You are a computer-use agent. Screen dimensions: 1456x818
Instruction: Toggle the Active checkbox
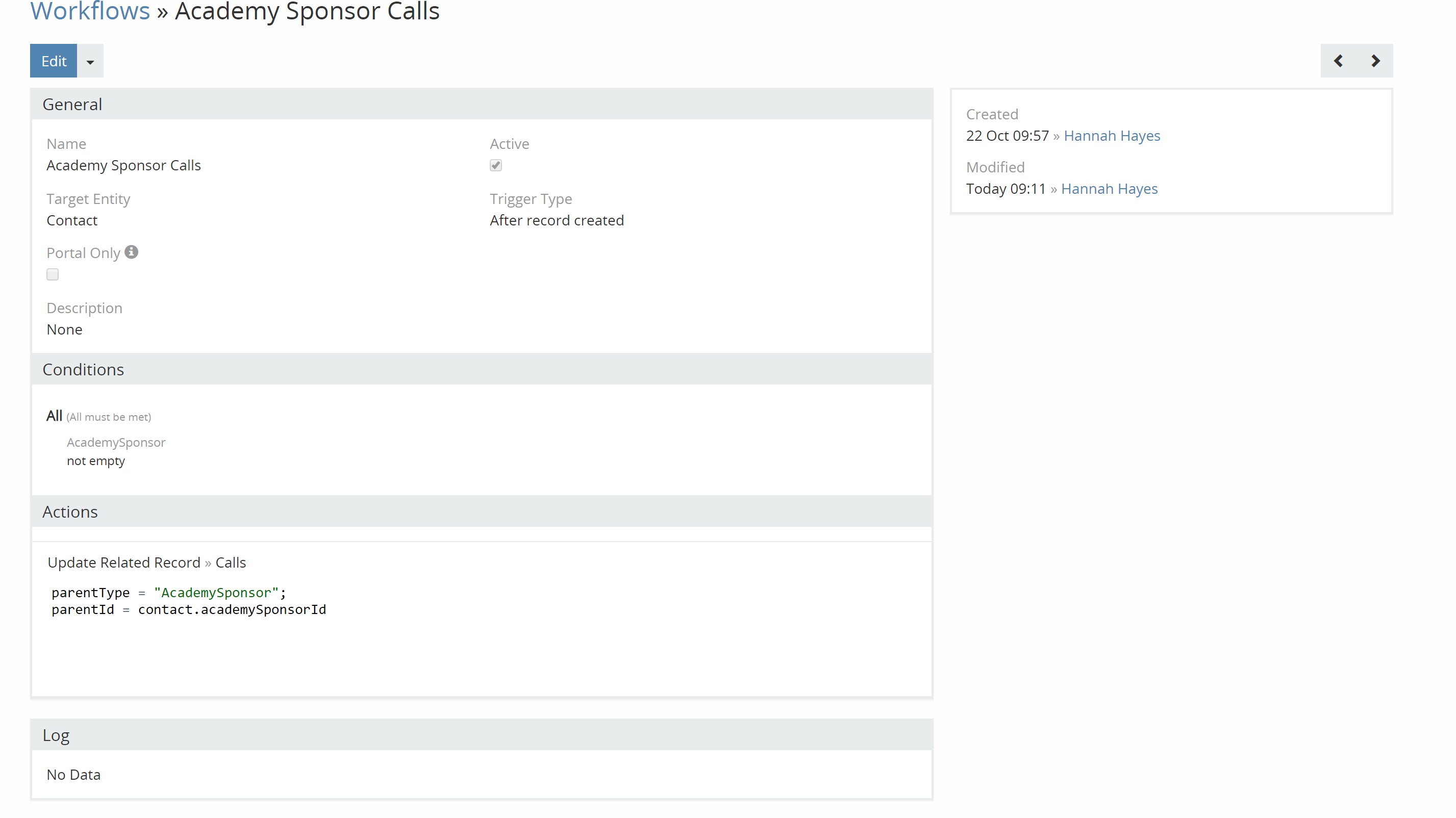click(496, 166)
